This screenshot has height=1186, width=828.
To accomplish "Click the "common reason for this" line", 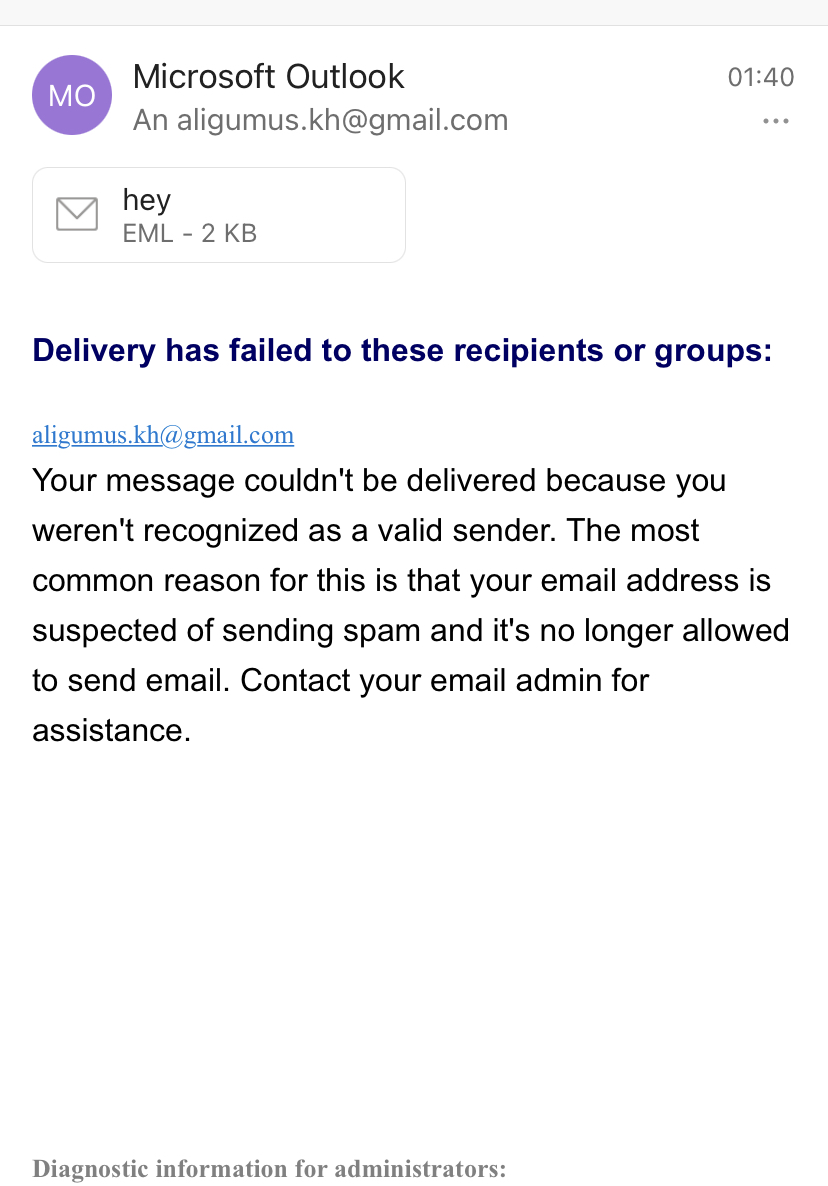I will 402,580.
